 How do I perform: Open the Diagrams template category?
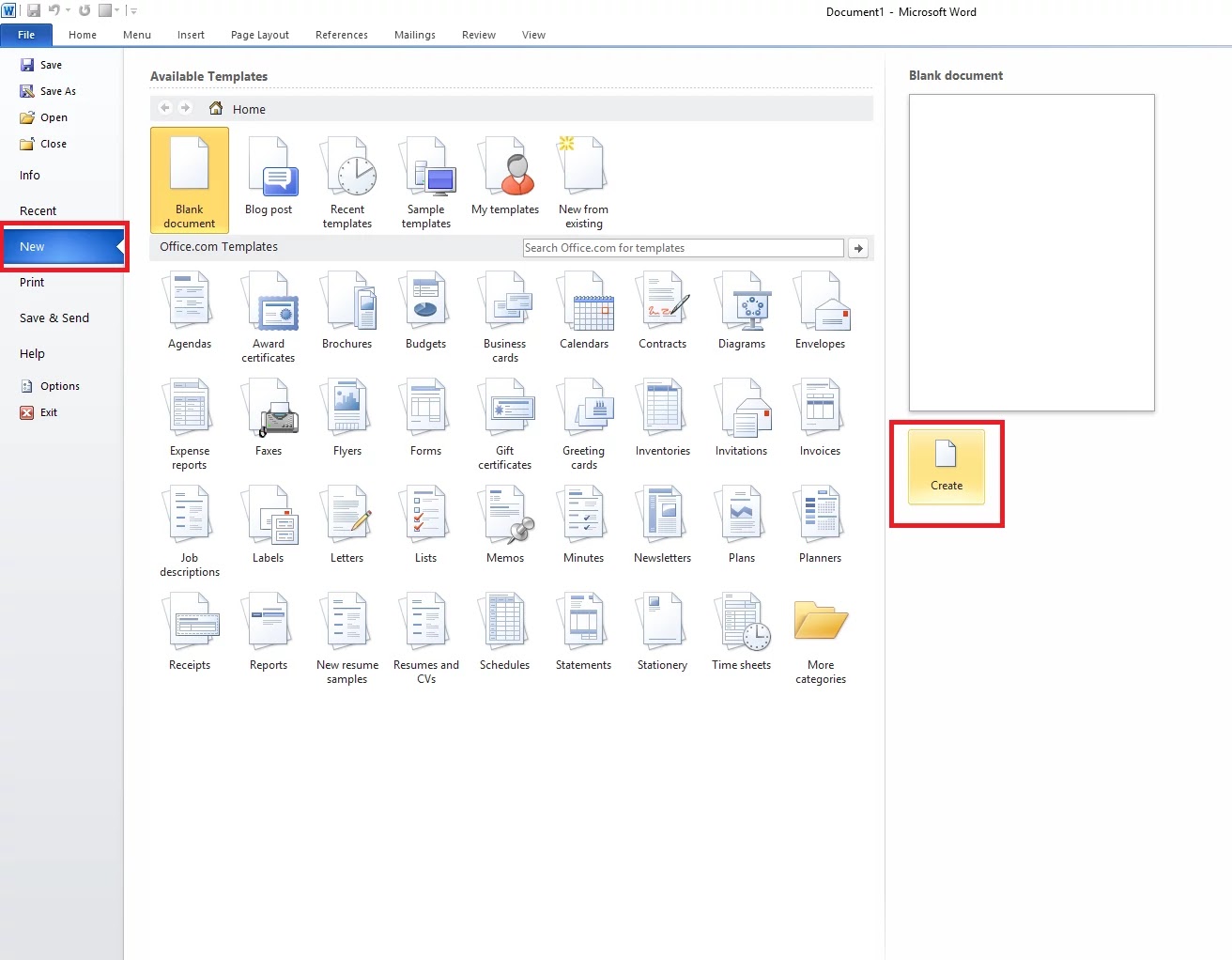[742, 311]
